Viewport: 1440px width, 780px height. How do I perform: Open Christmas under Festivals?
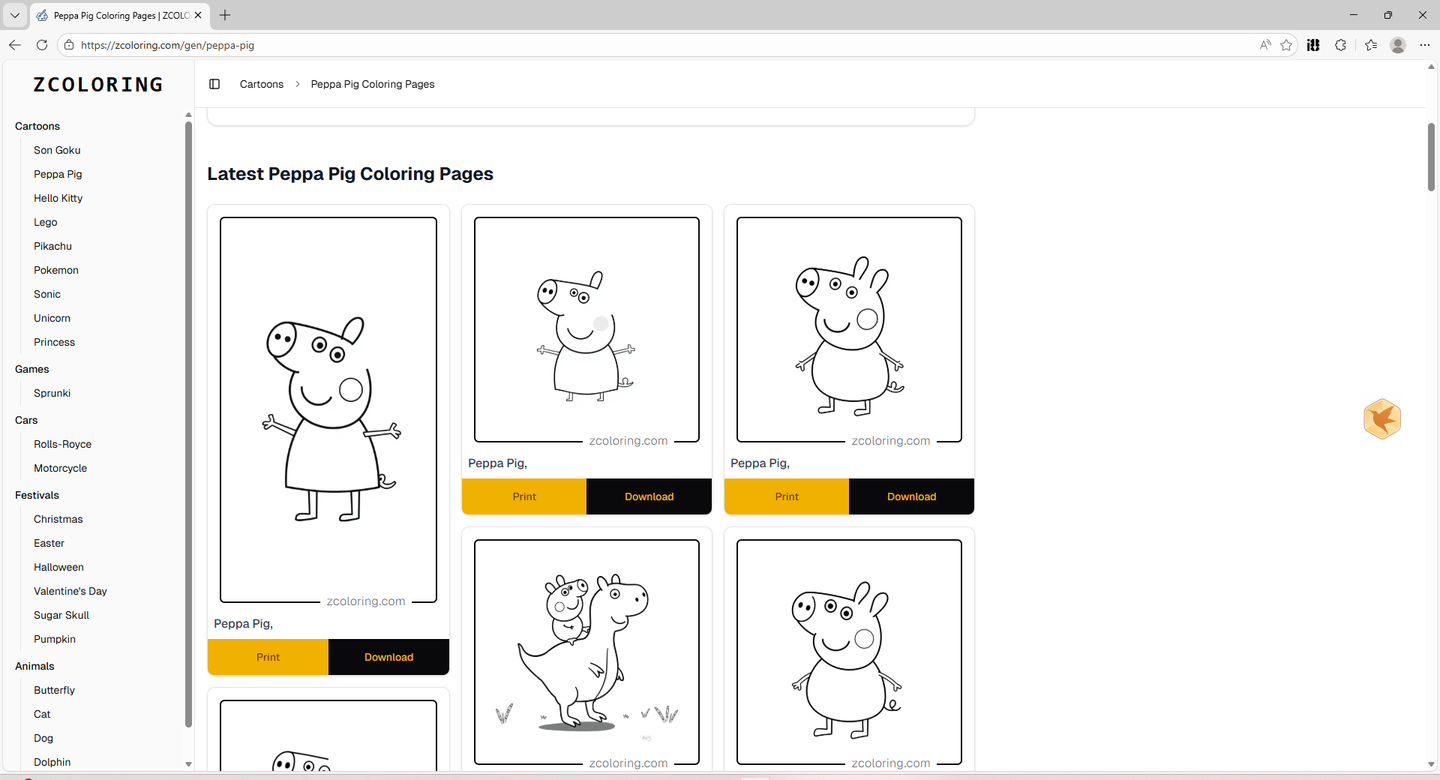click(x=58, y=519)
